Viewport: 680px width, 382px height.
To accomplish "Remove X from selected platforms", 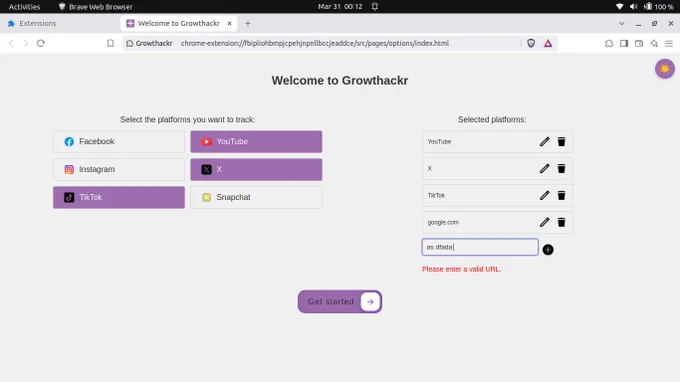I will [x=561, y=169].
